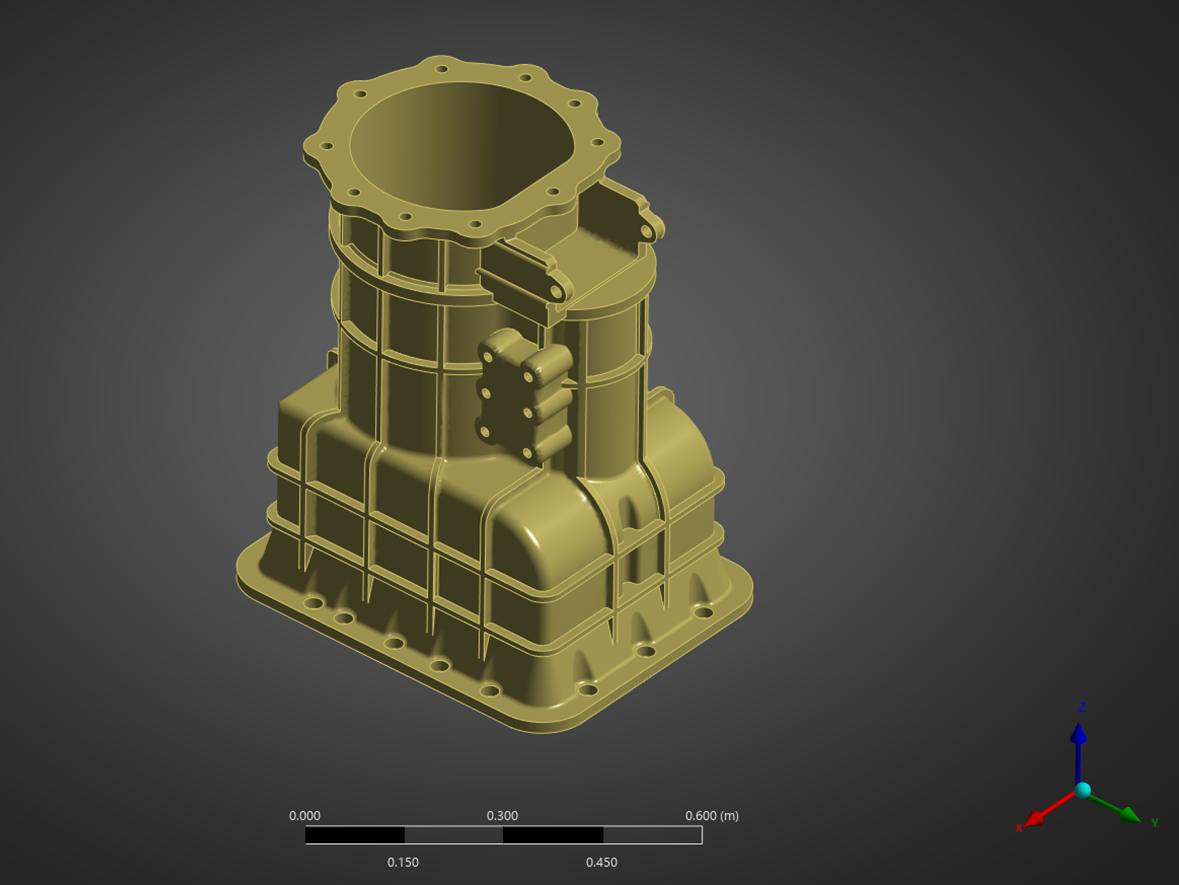Click the 0.000 scale label
Viewport: 1179px width, 885px height.
click(x=305, y=815)
